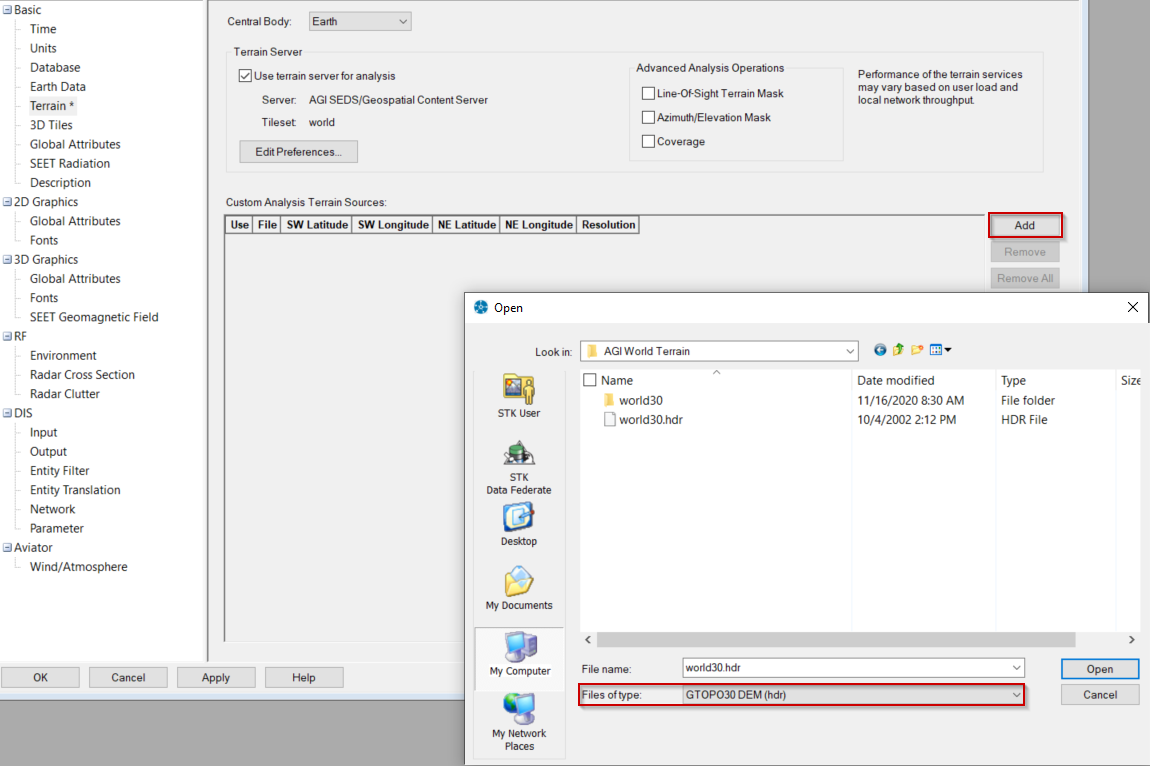Enable Line-Of-Sight Terrain Mask checkbox

coord(648,94)
